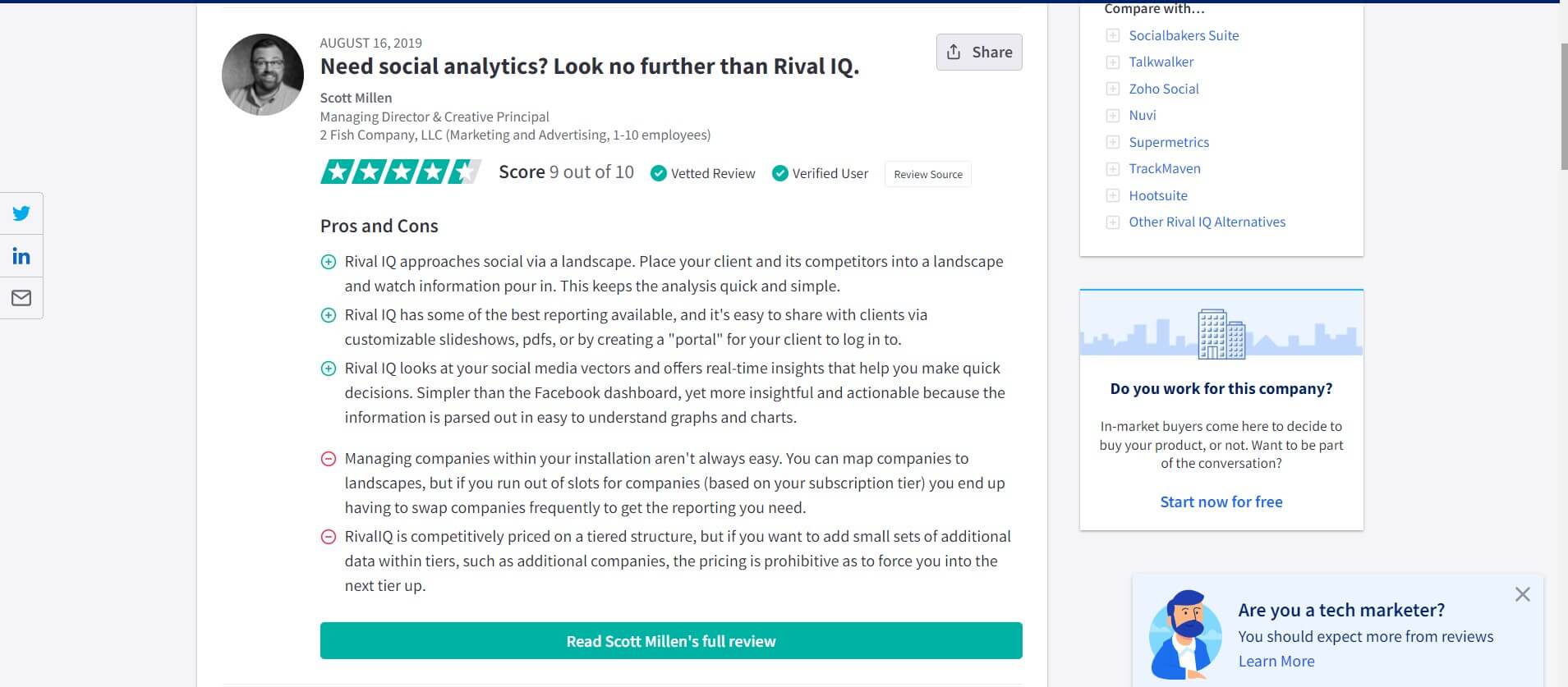This screenshot has height=687, width=1568.
Task: Click the Verified User checkmark badge
Action: pyautogui.click(x=820, y=173)
